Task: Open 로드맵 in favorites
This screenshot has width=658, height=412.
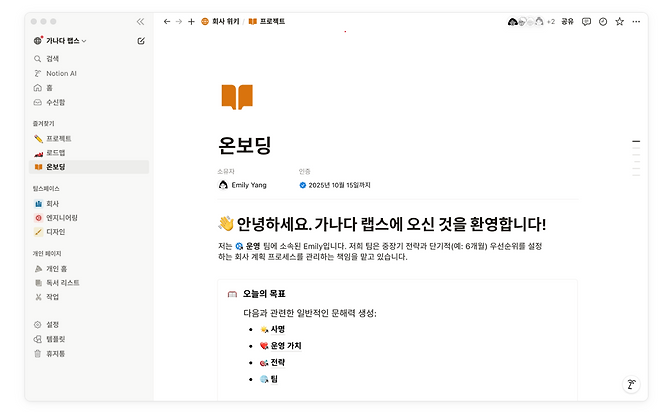Action: click(57, 153)
